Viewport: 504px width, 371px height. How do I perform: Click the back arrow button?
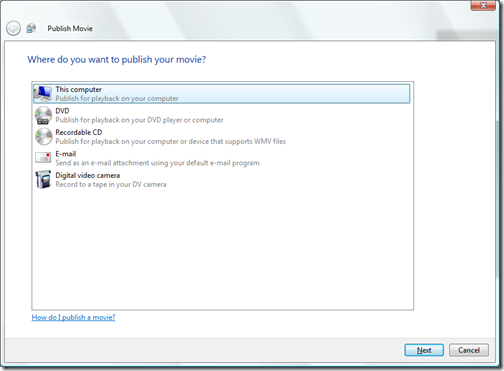[x=13, y=28]
